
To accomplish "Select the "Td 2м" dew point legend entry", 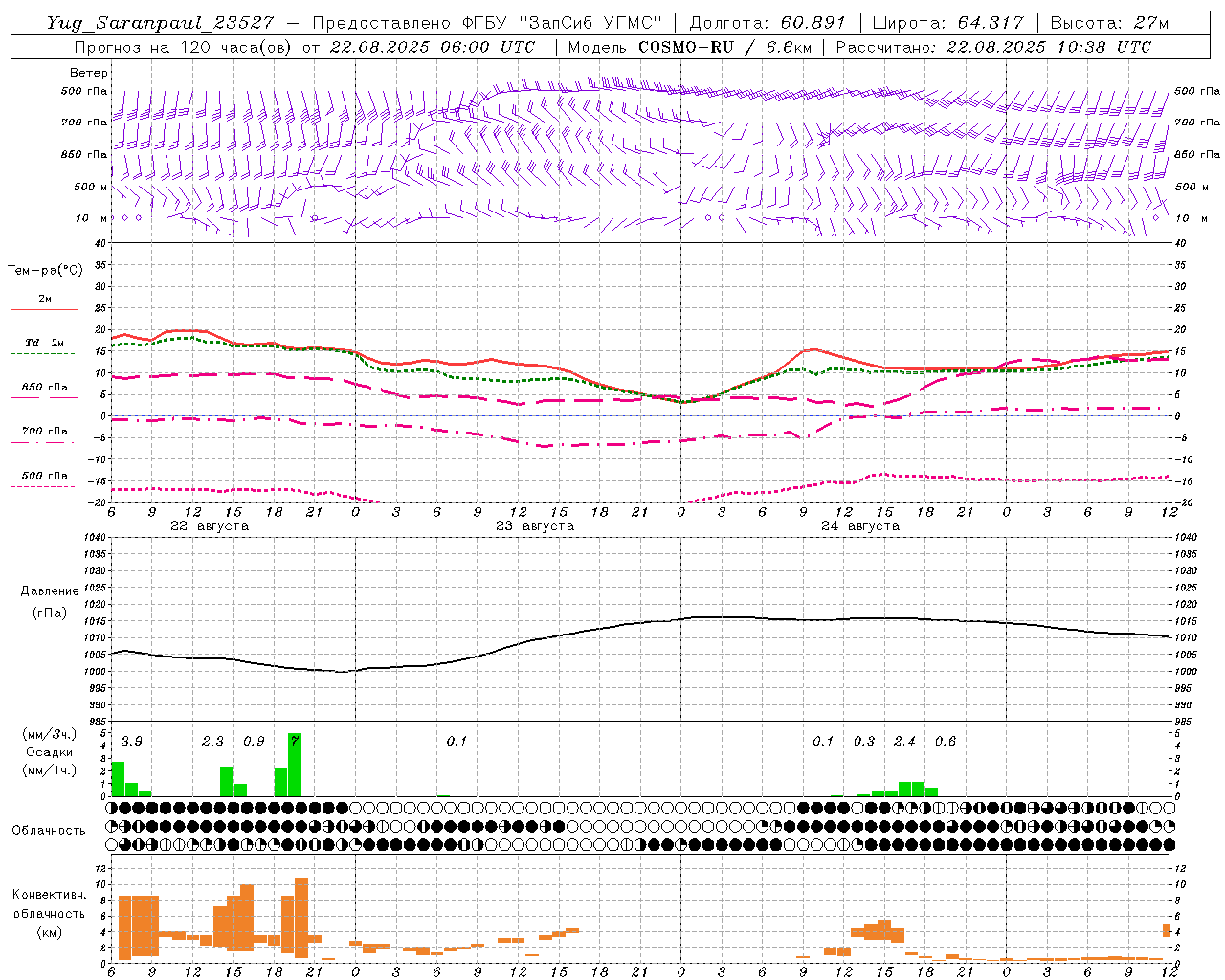I will tap(44, 343).
